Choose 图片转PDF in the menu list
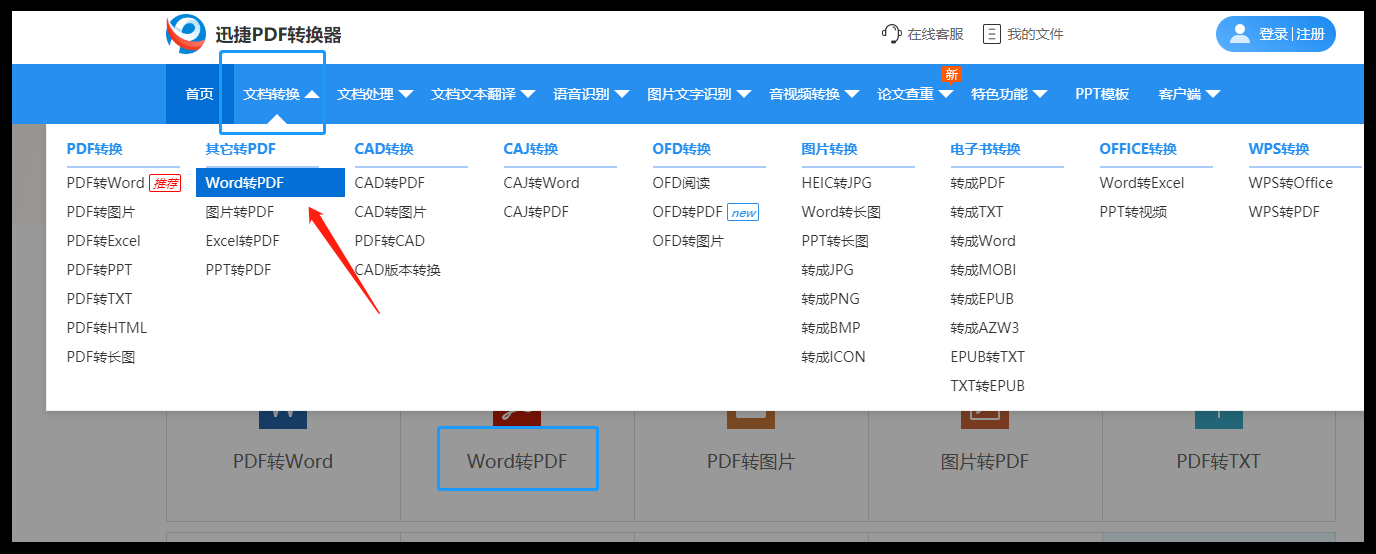This screenshot has height=554, width=1376. tap(240, 212)
